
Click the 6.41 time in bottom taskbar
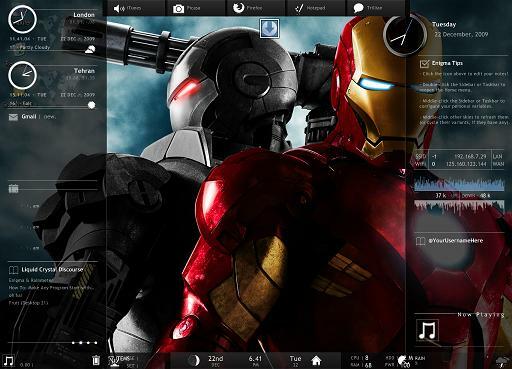255,359
